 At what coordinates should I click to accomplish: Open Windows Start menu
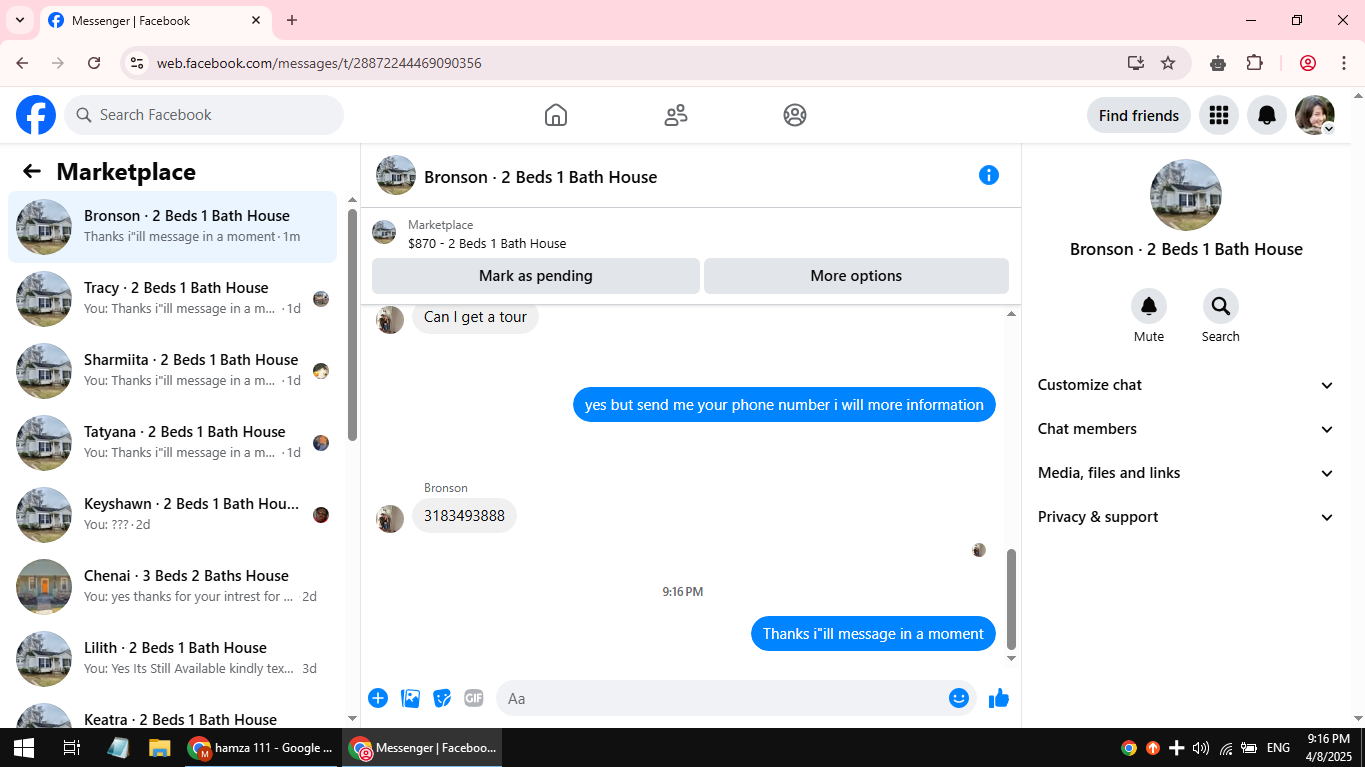tap(24, 748)
